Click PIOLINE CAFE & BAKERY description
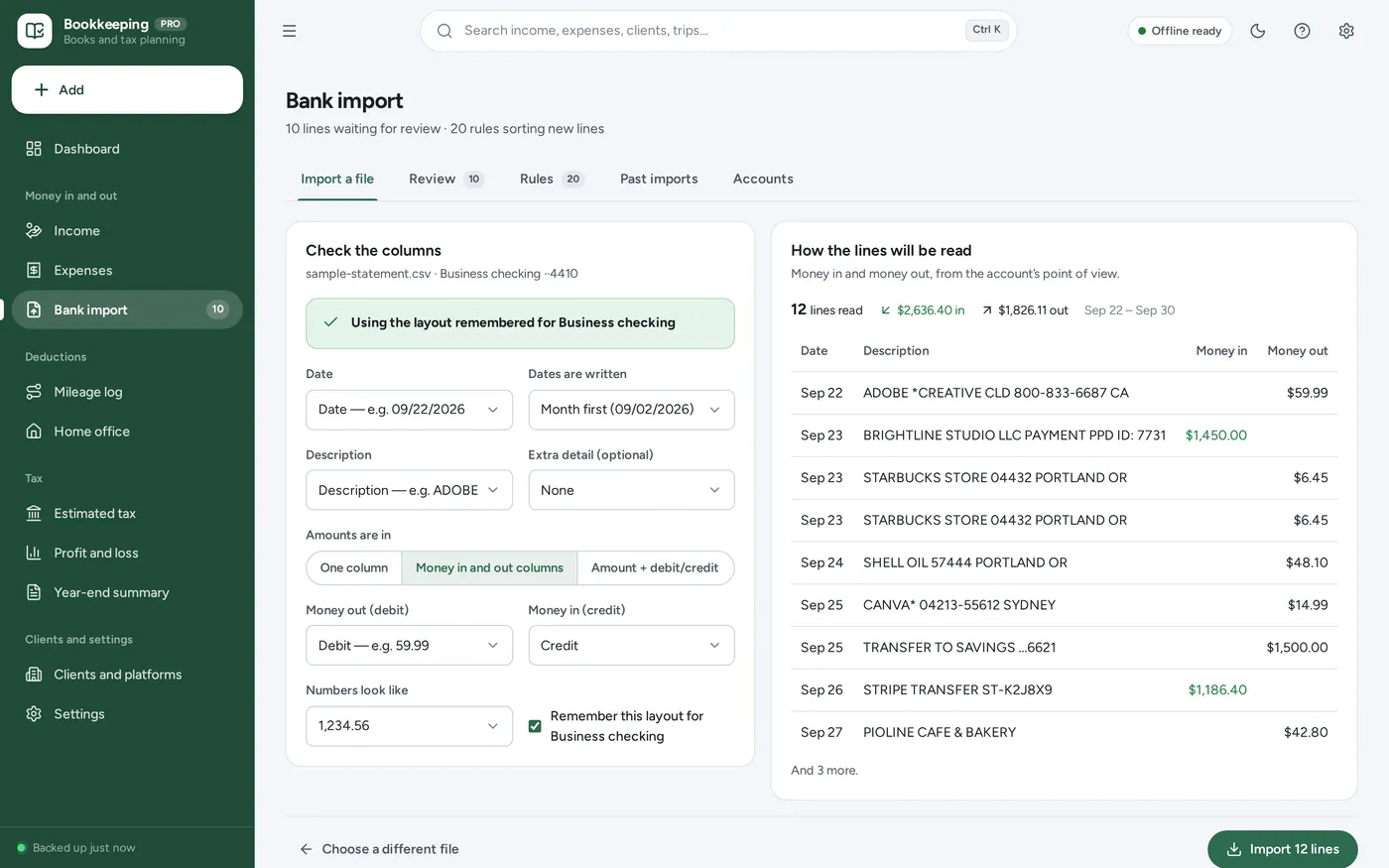The width and height of the screenshot is (1389, 868). (x=940, y=732)
